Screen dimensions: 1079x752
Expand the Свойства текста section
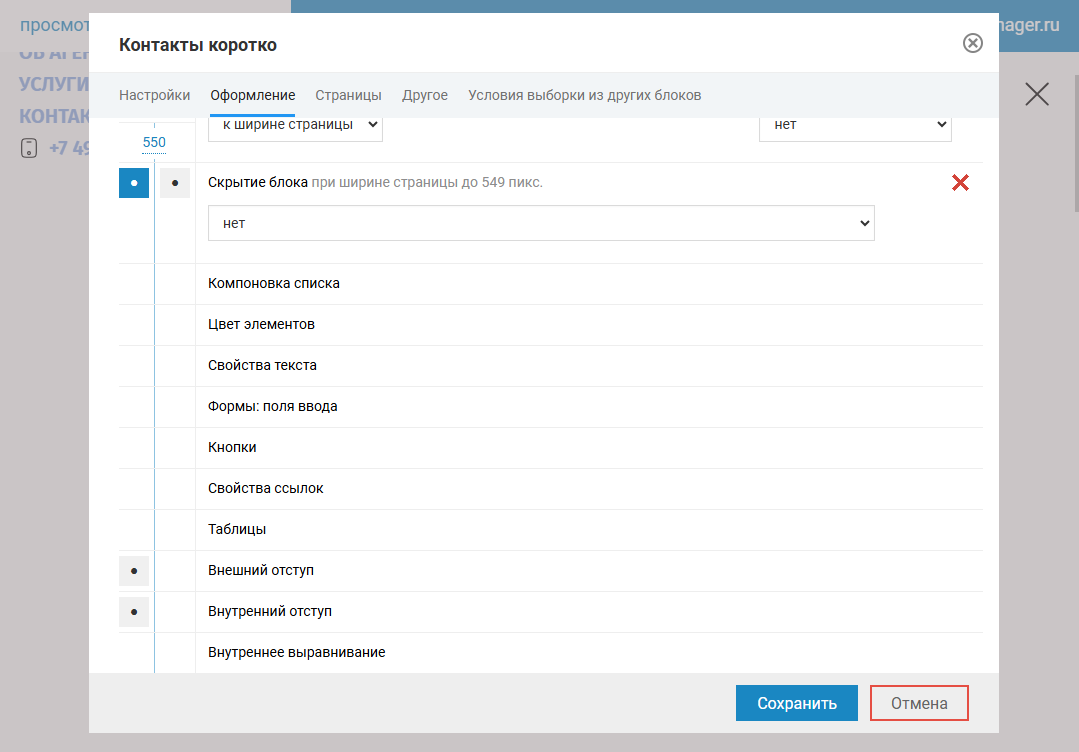pos(262,366)
